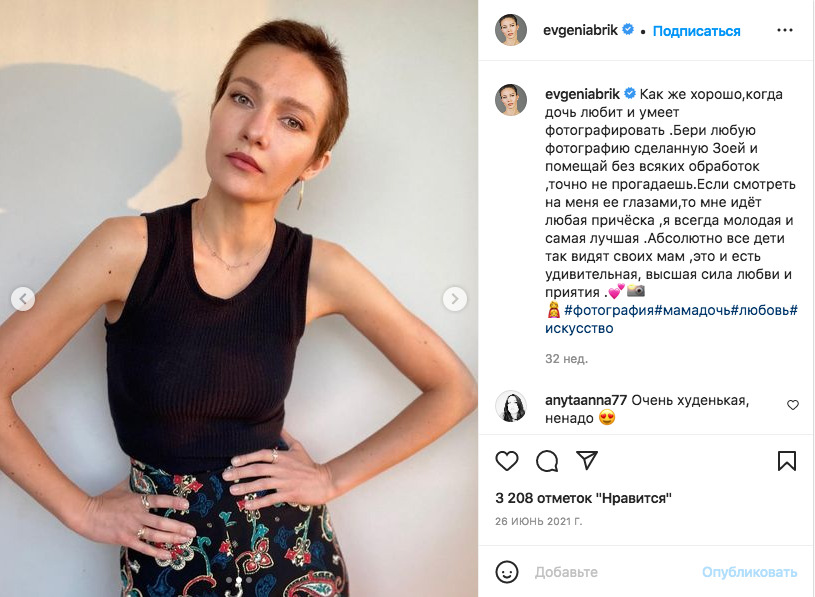Open anytaanna77 commenter profile link
Screen dimensions: 815x597
point(586,400)
